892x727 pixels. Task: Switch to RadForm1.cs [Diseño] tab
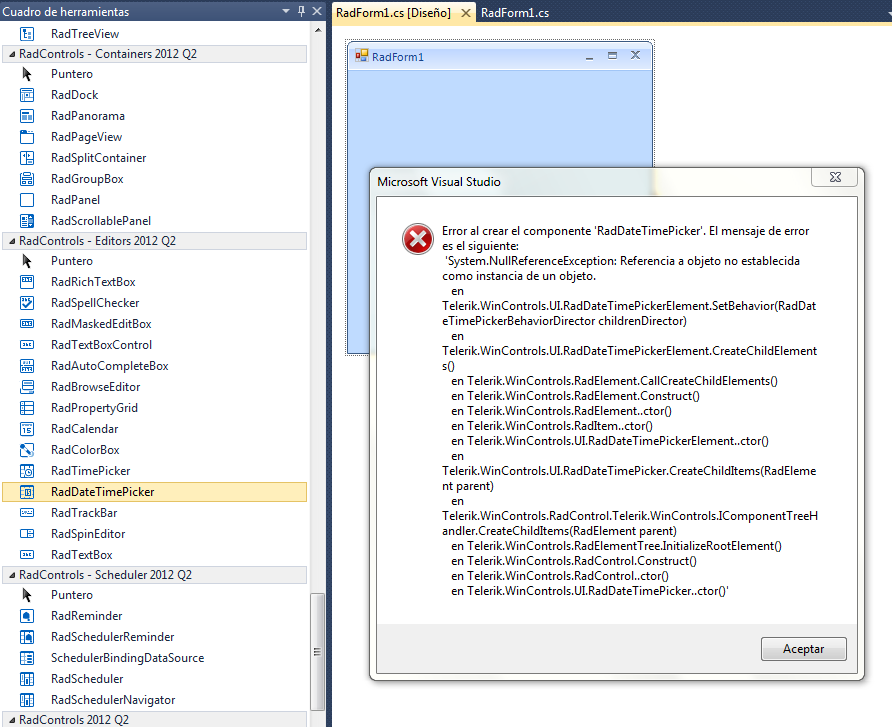[393, 13]
